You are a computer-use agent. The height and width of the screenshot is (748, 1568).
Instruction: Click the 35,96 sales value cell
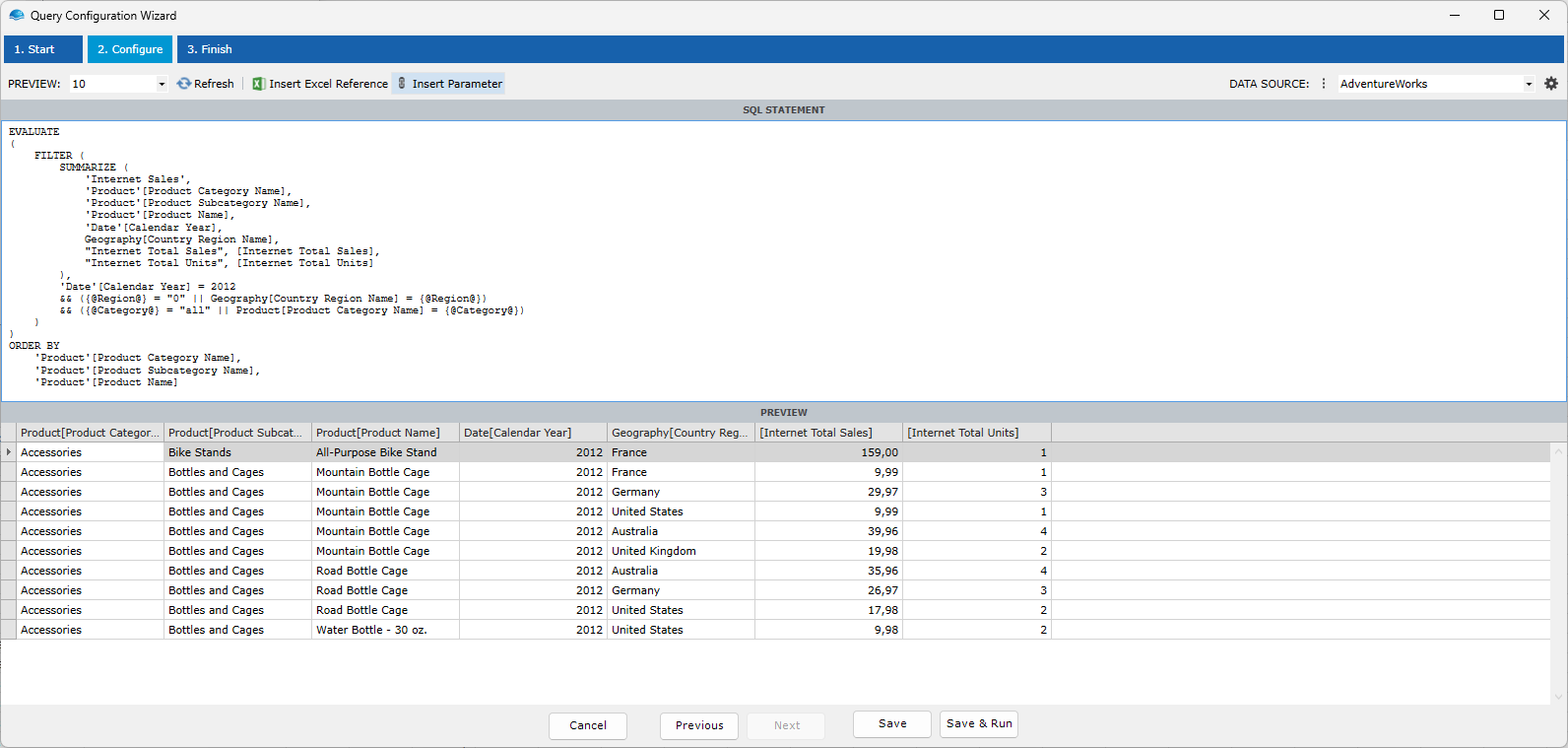click(x=829, y=571)
